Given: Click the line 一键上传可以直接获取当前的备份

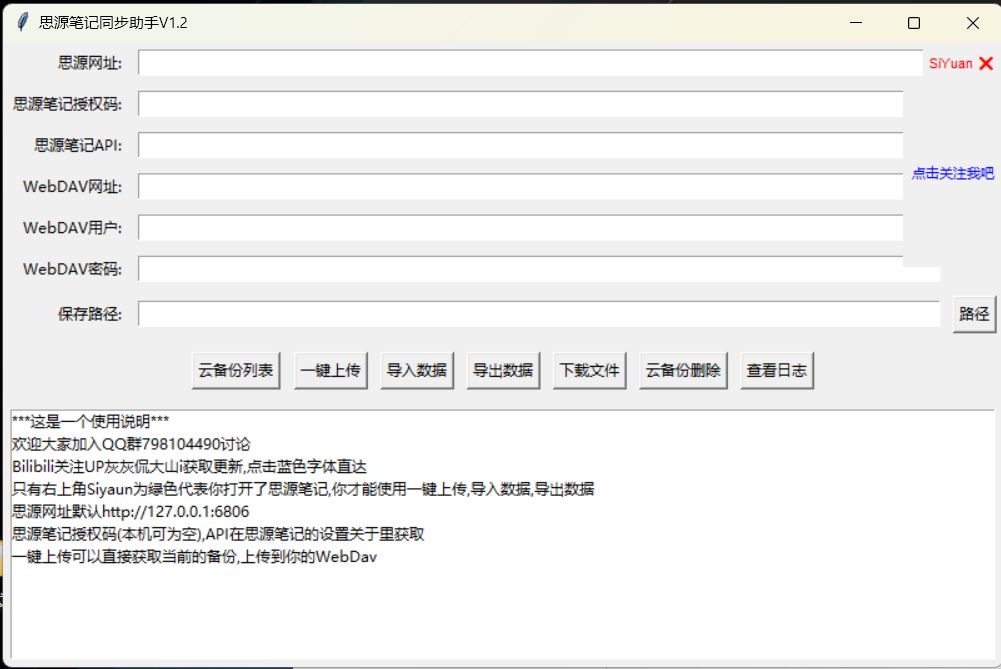Looking at the screenshot, I should [194, 557].
